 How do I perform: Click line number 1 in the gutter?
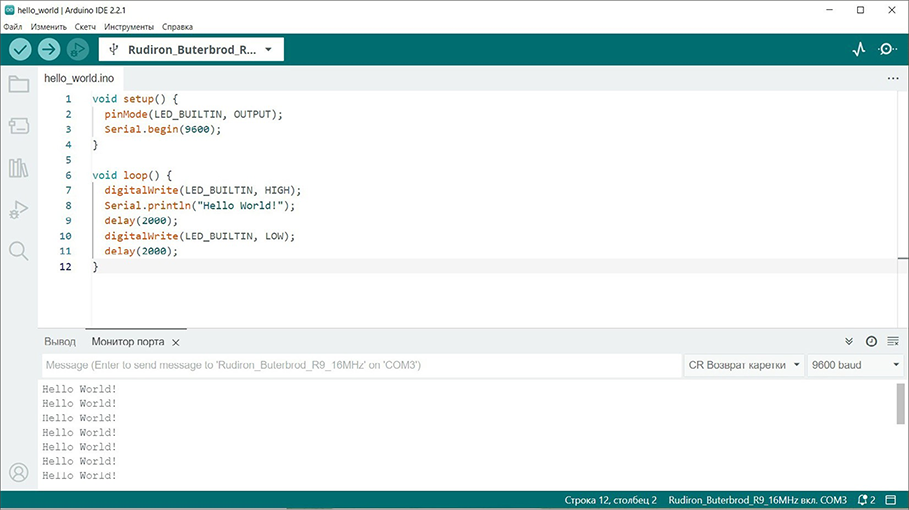pos(68,99)
